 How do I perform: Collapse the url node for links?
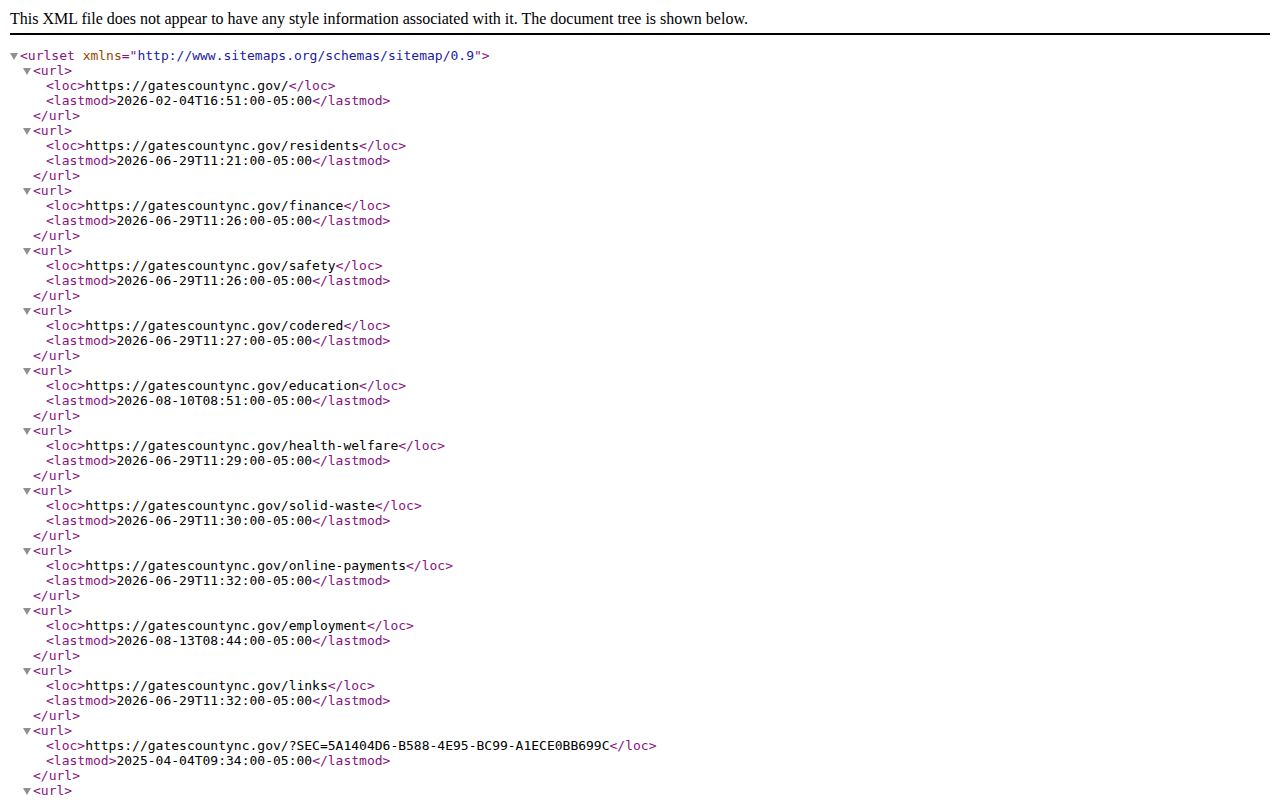click(28, 671)
